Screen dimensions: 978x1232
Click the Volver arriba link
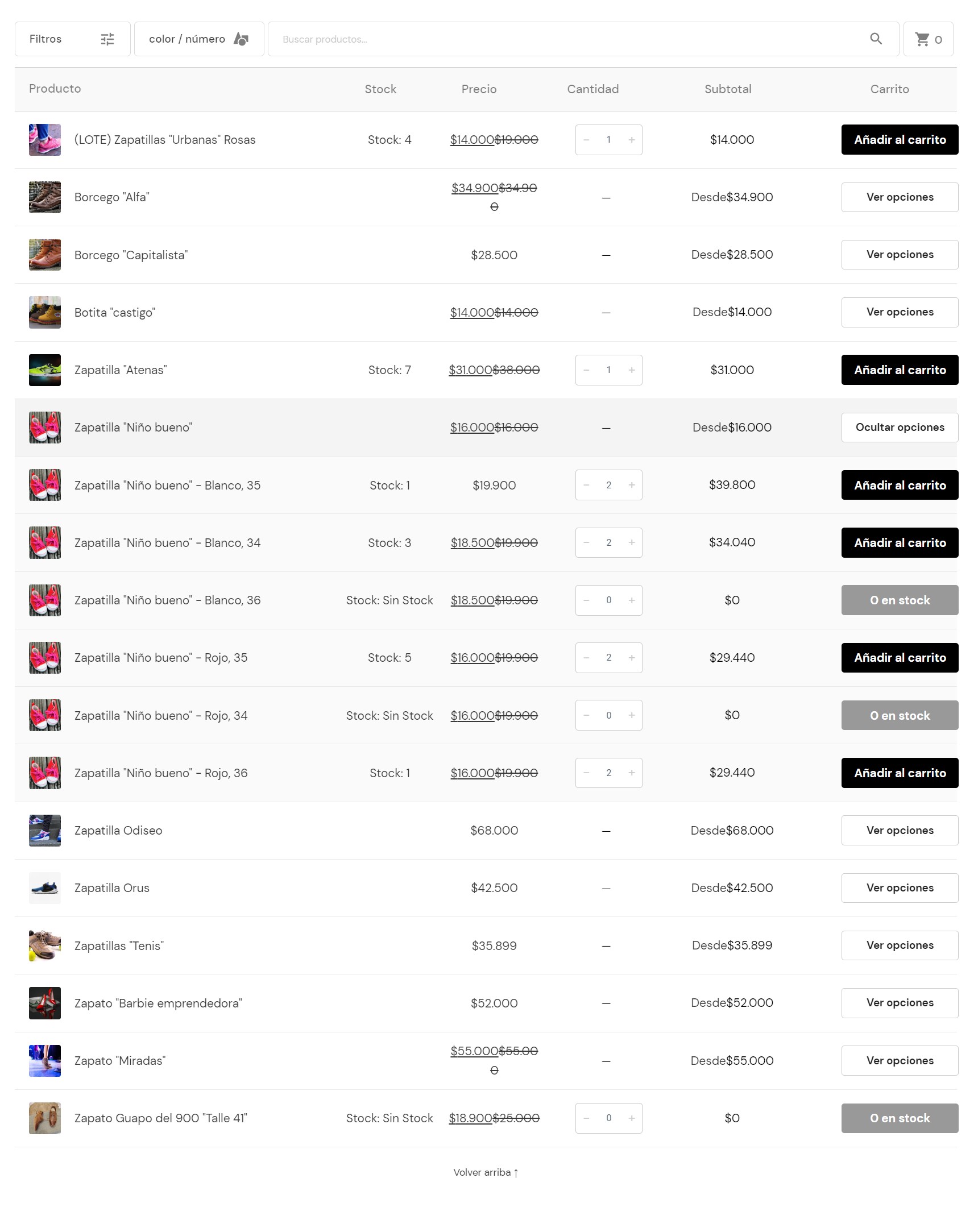pyautogui.click(x=486, y=1172)
